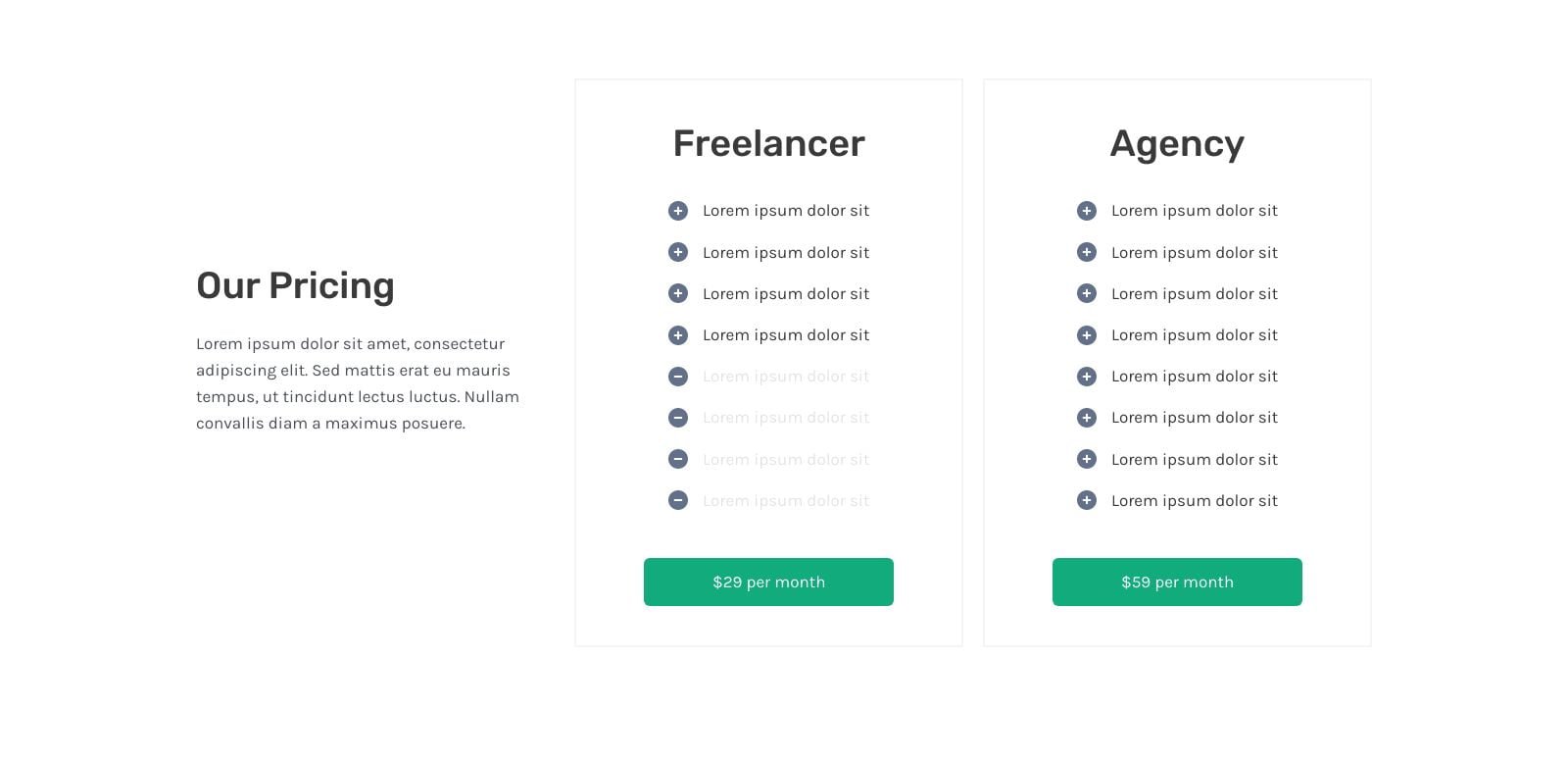
Task: Click the Freelancer plan heading
Action: click(768, 143)
